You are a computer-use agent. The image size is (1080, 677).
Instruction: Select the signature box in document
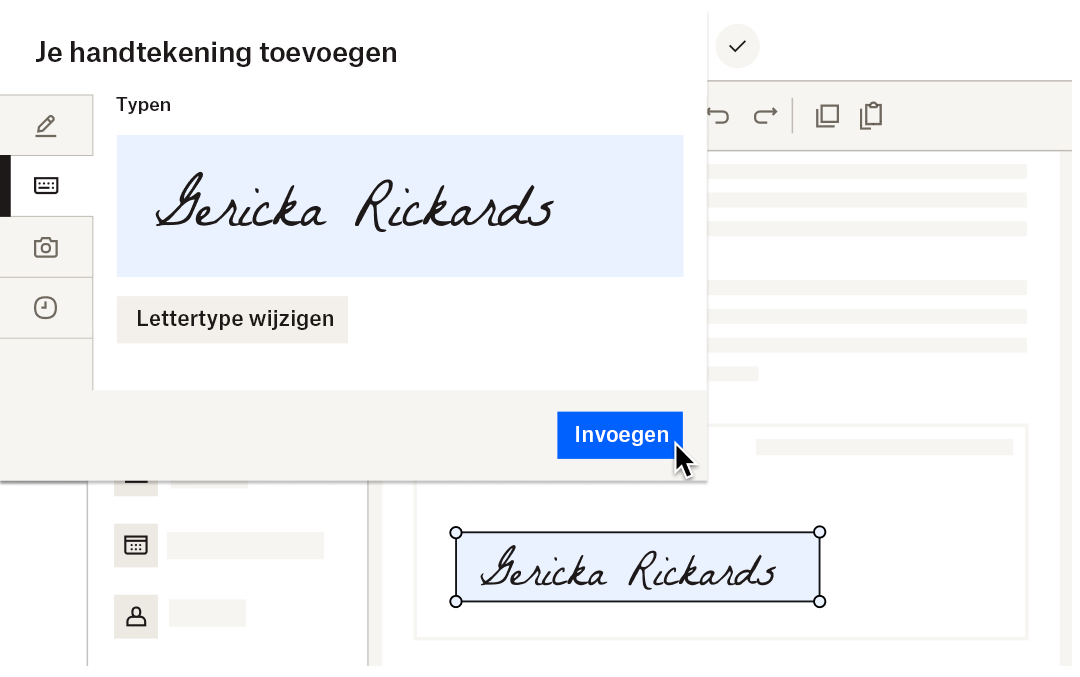(x=638, y=567)
